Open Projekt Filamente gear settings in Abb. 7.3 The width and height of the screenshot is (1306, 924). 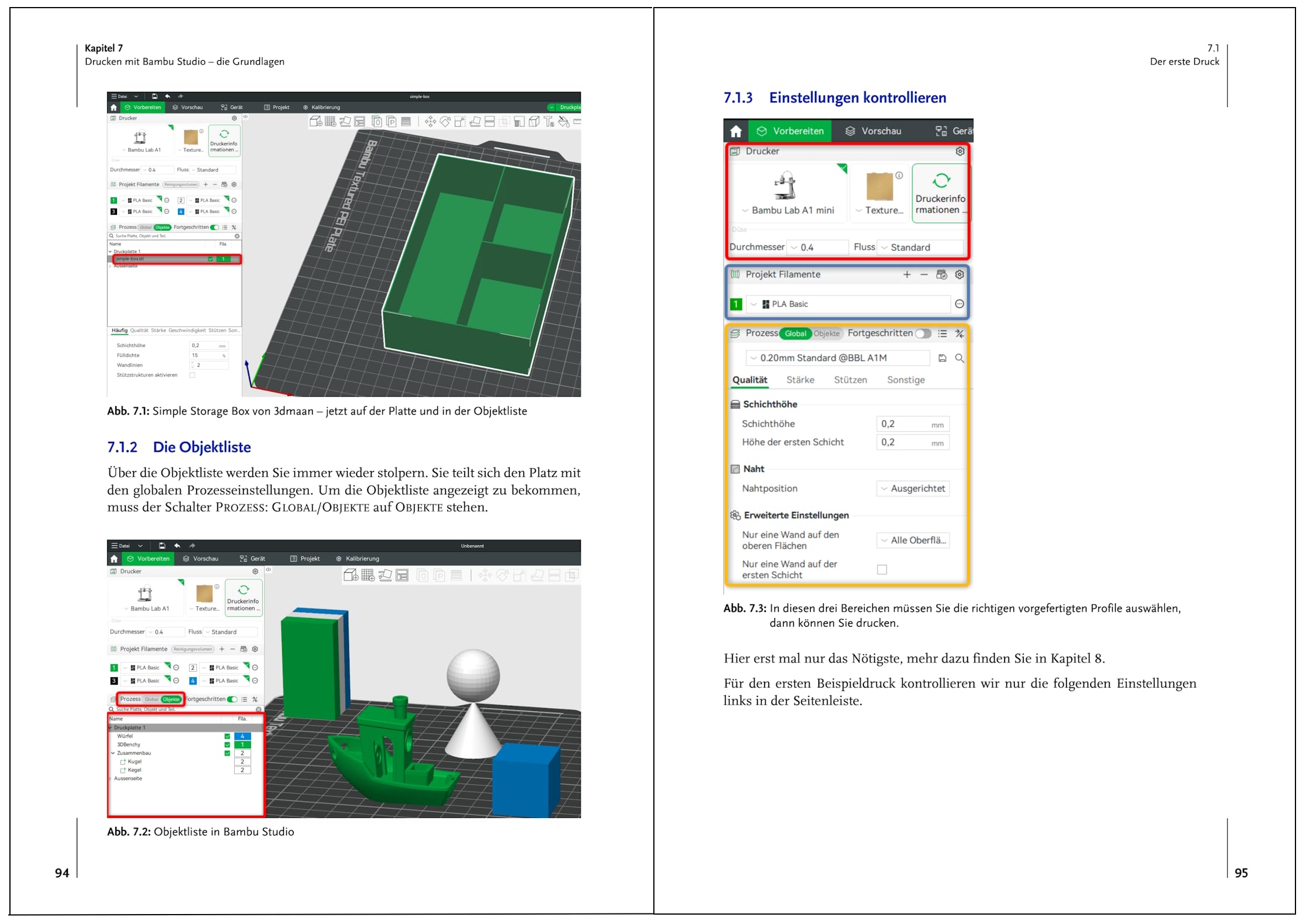(959, 274)
